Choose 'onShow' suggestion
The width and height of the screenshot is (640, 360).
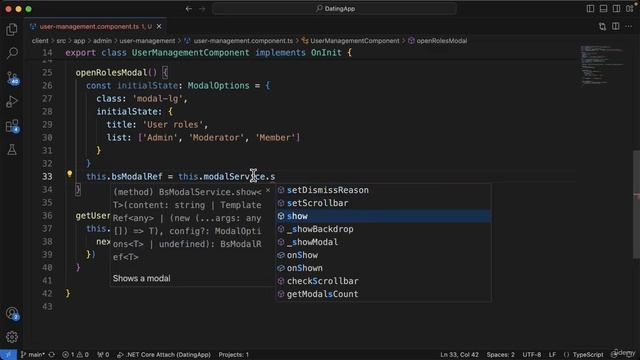pyautogui.click(x=383, y=255)
